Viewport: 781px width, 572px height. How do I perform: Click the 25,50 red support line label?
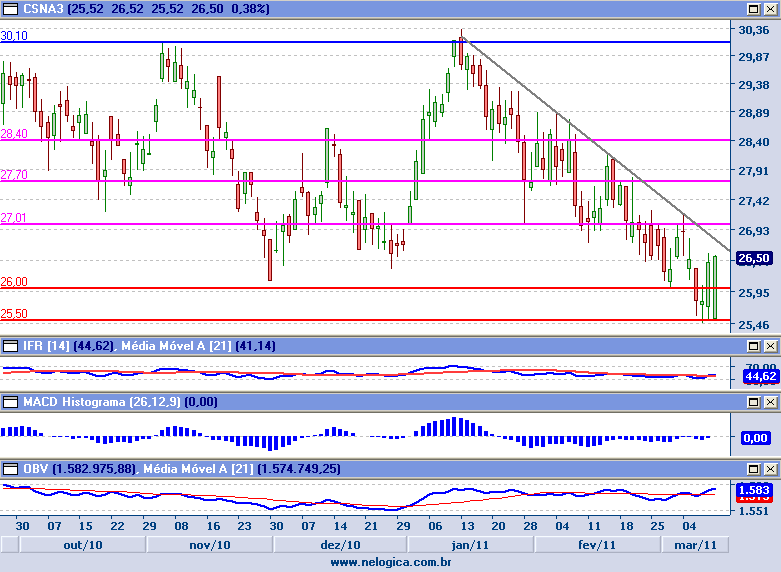coord(14,313)
